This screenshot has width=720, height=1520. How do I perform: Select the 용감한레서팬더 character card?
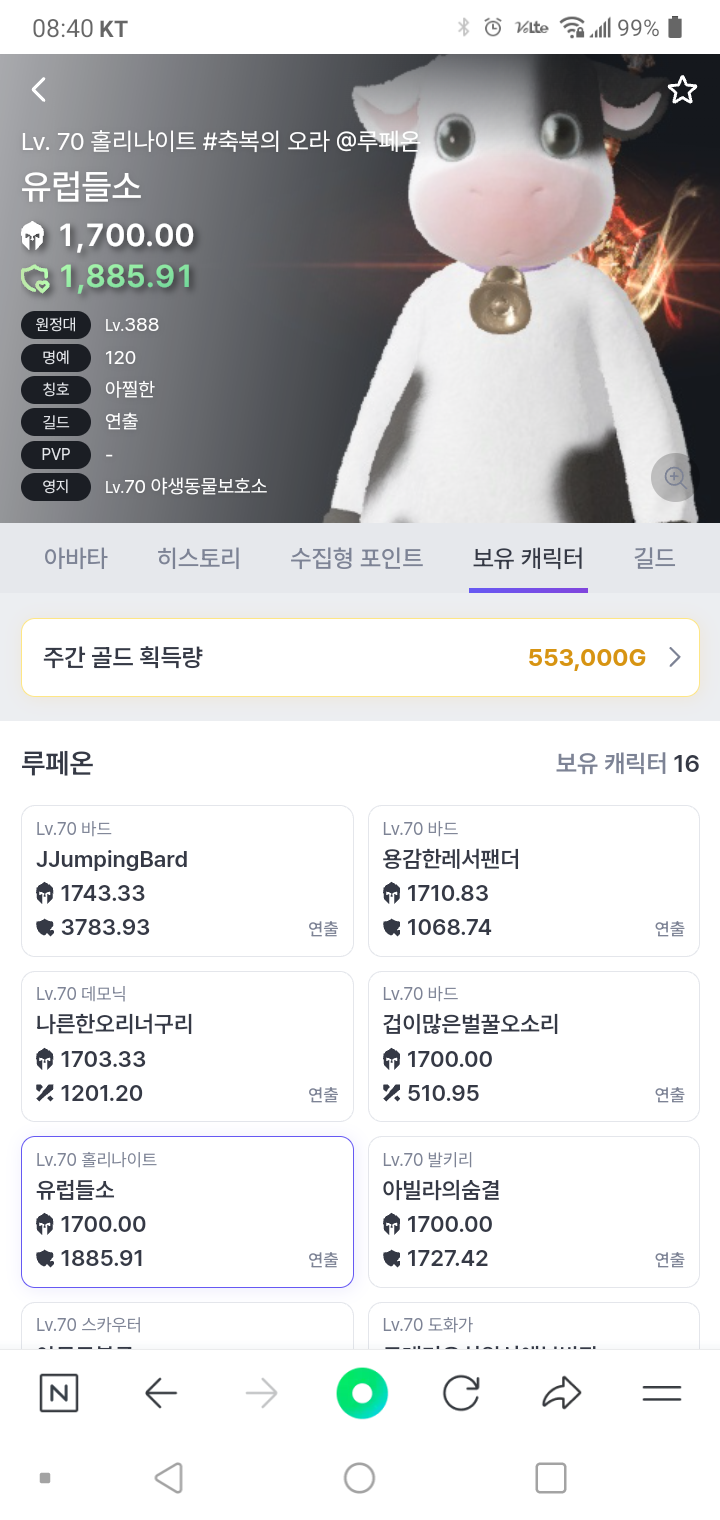pyautogui.click(x=534, y=881)
